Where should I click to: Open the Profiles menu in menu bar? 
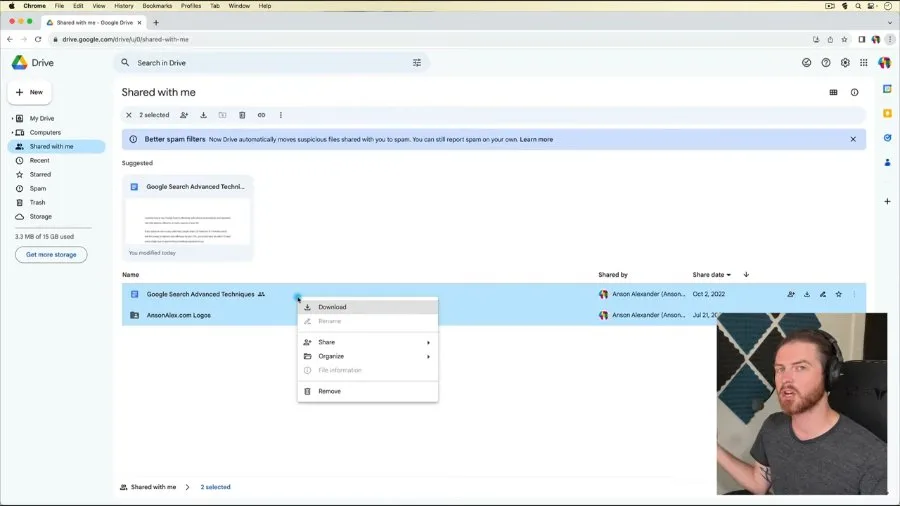point(191,6)
